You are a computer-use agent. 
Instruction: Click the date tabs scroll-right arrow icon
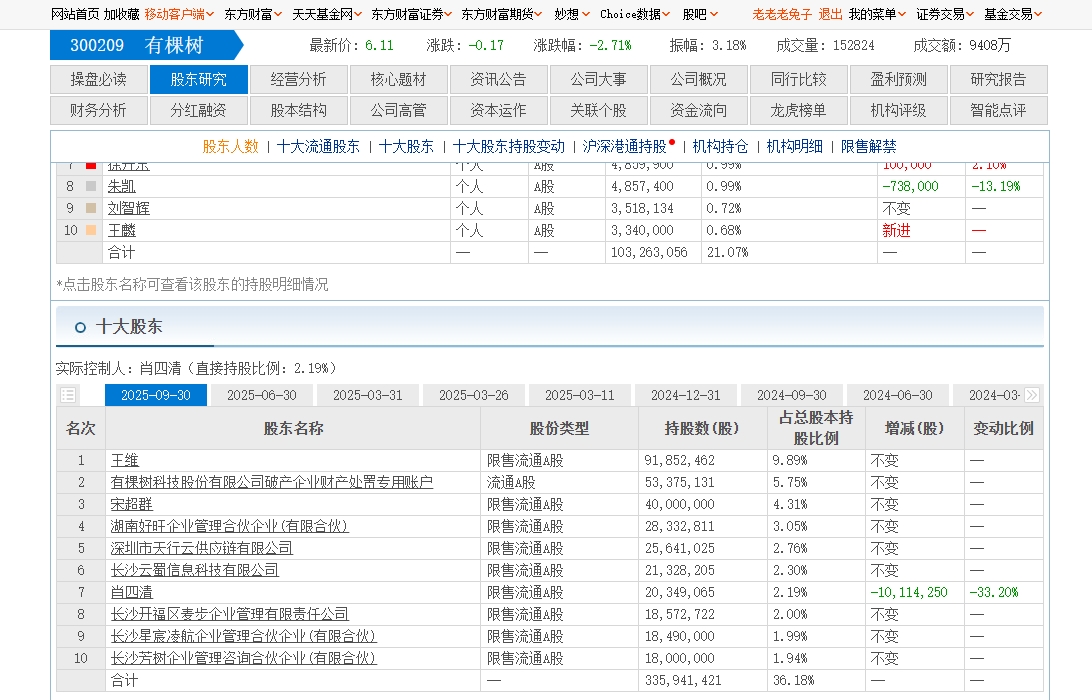coord(1031,395)
